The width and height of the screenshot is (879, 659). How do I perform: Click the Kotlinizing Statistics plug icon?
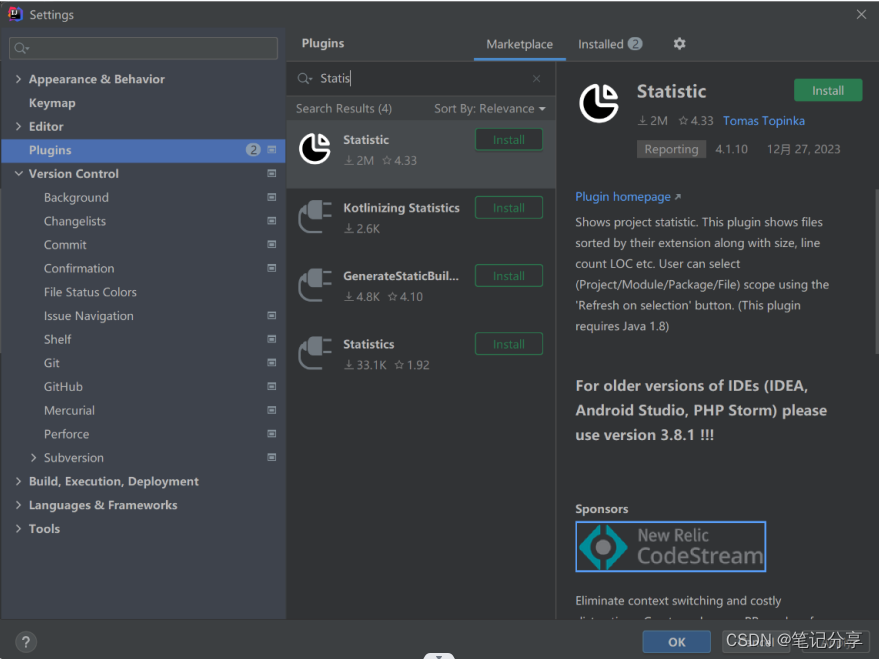tap(314, 217)
